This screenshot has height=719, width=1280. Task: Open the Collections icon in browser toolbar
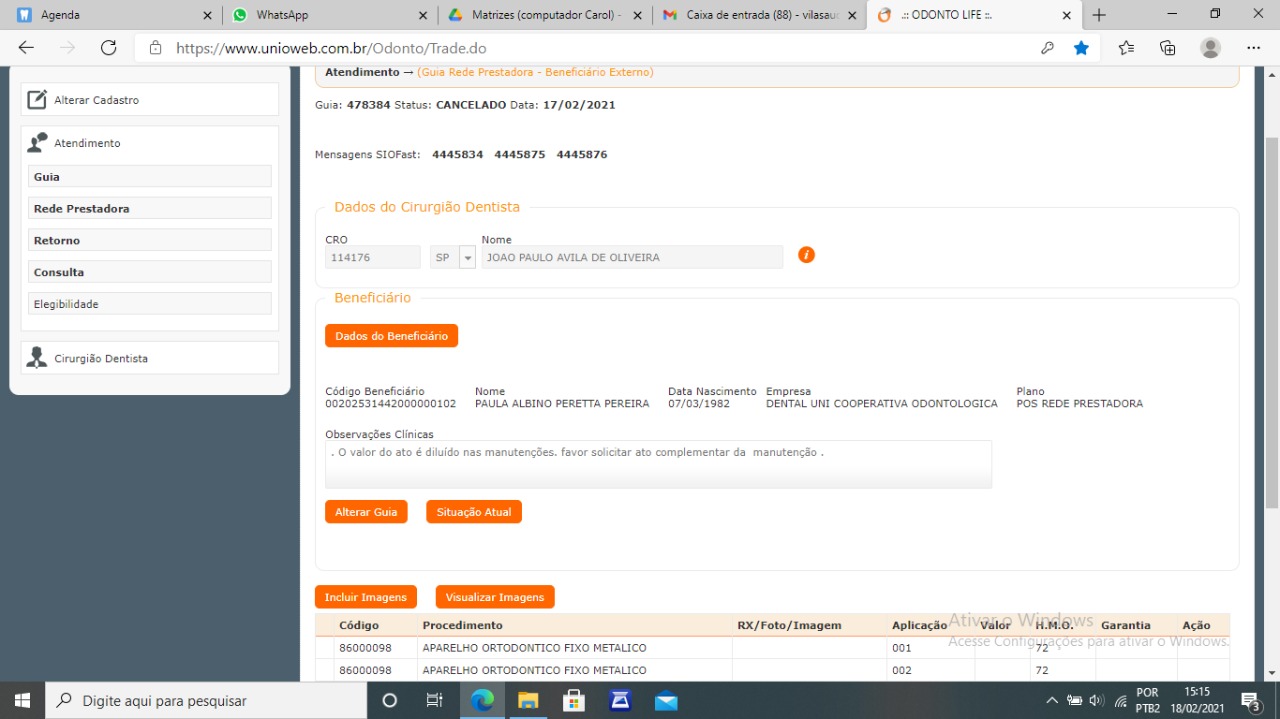1167,48
